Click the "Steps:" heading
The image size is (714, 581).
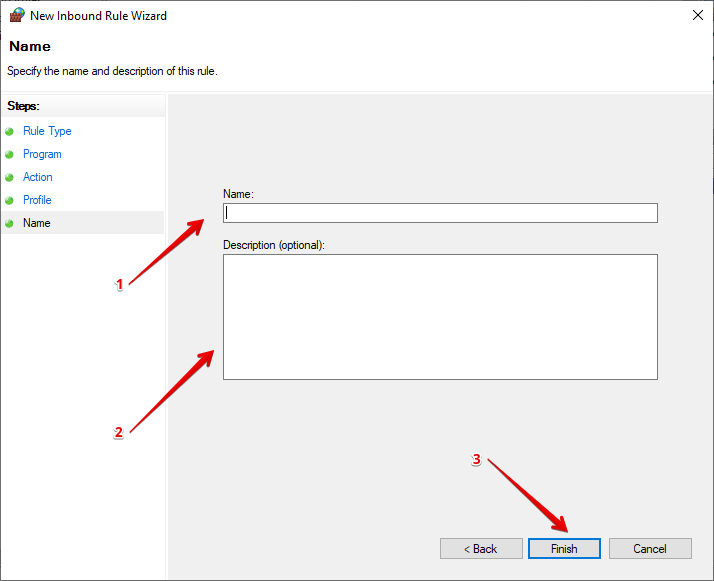[x=23, y=106]
